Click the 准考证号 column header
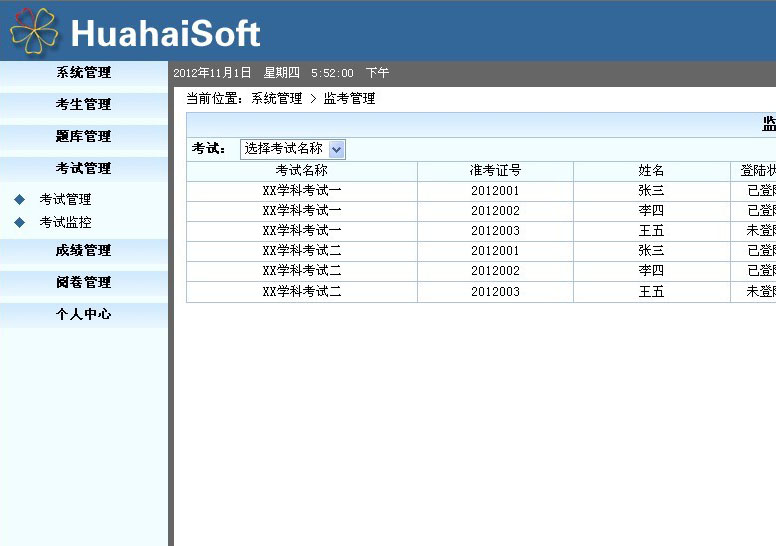Screen dimensions: 776x546 [x=495, y=171]
